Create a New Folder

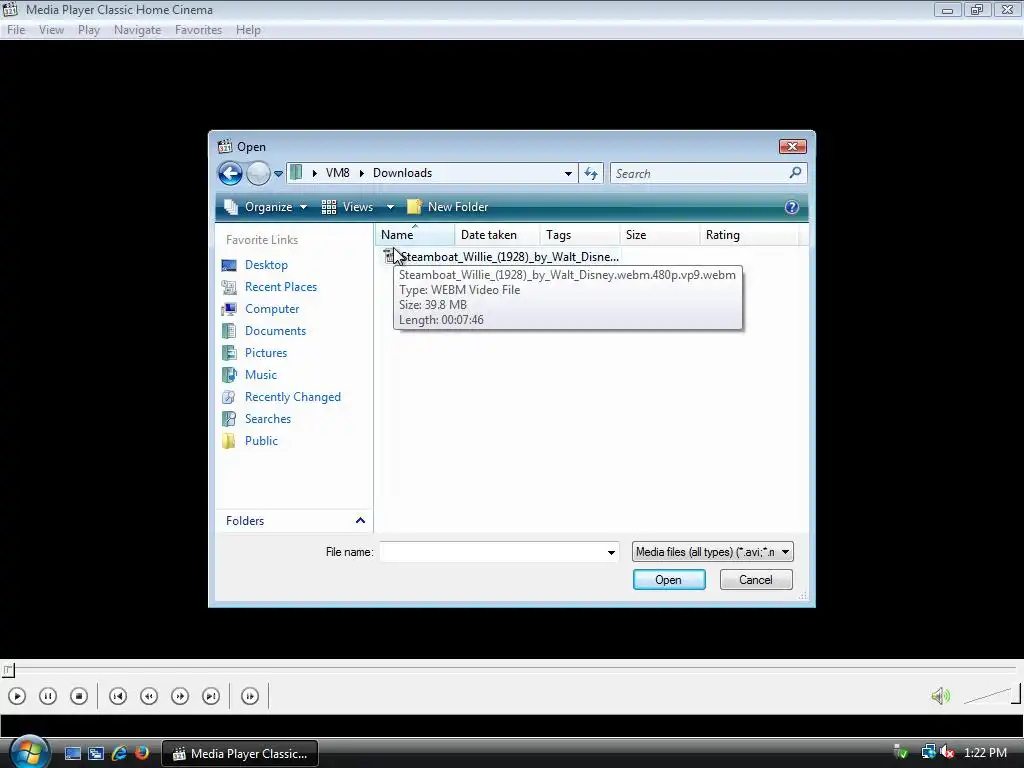point(447,207)
